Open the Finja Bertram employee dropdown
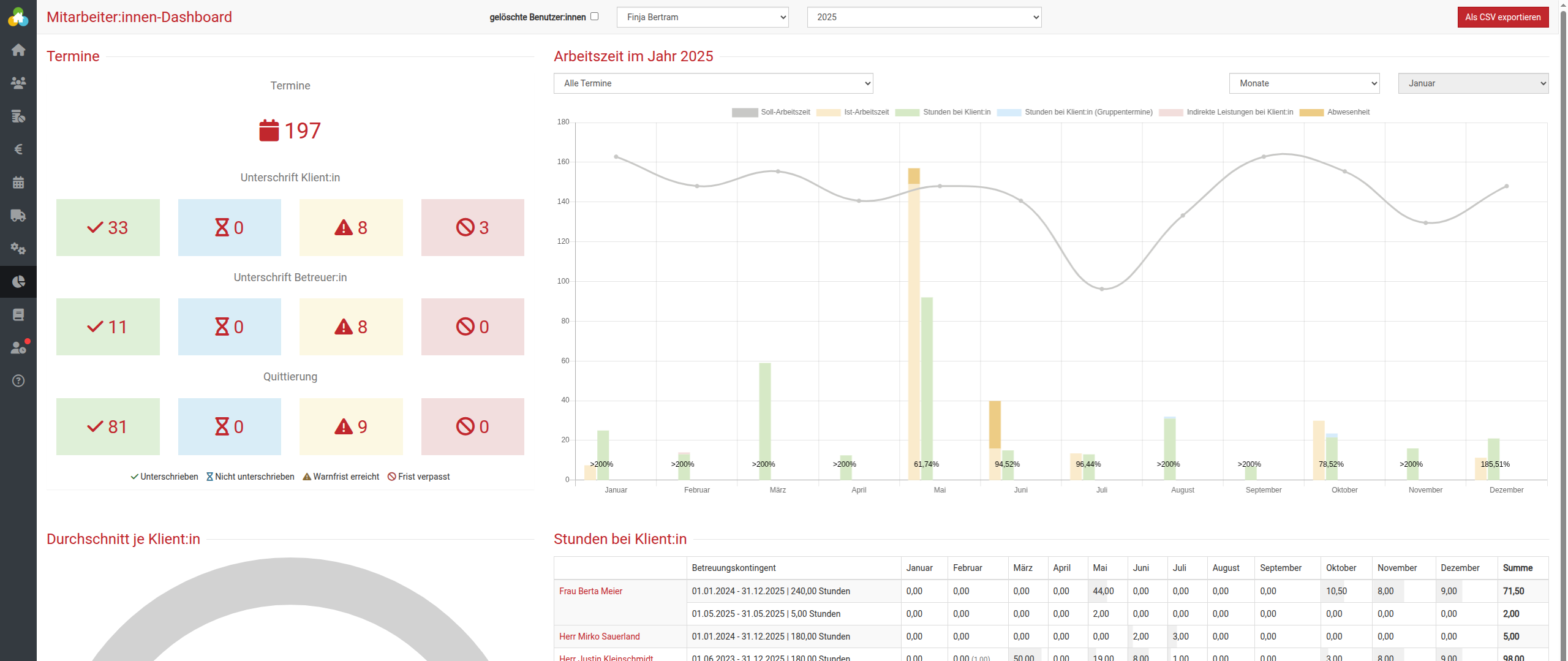 click(x=702, y=17)
